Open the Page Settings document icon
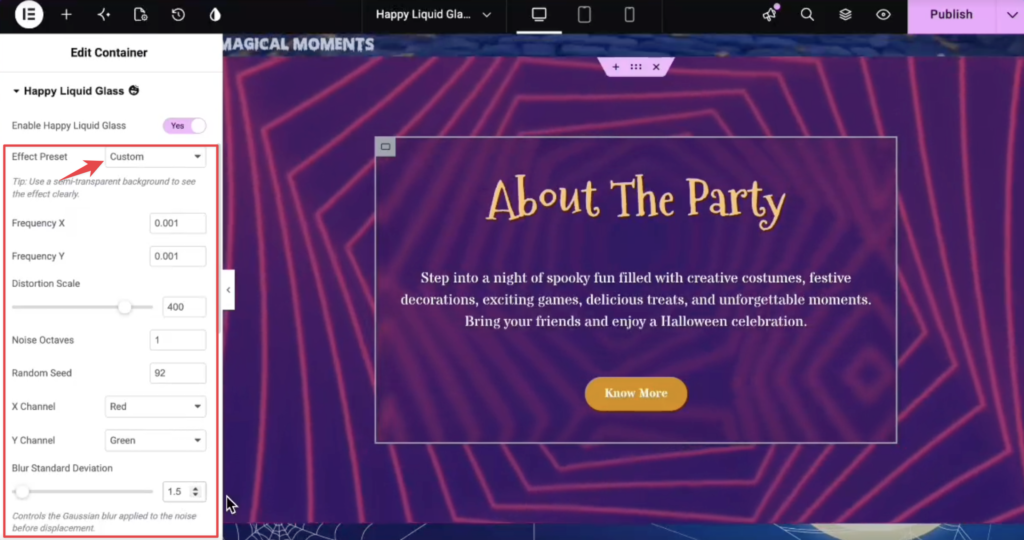Viewport: 1024px width, 540px height. [140, 14]
